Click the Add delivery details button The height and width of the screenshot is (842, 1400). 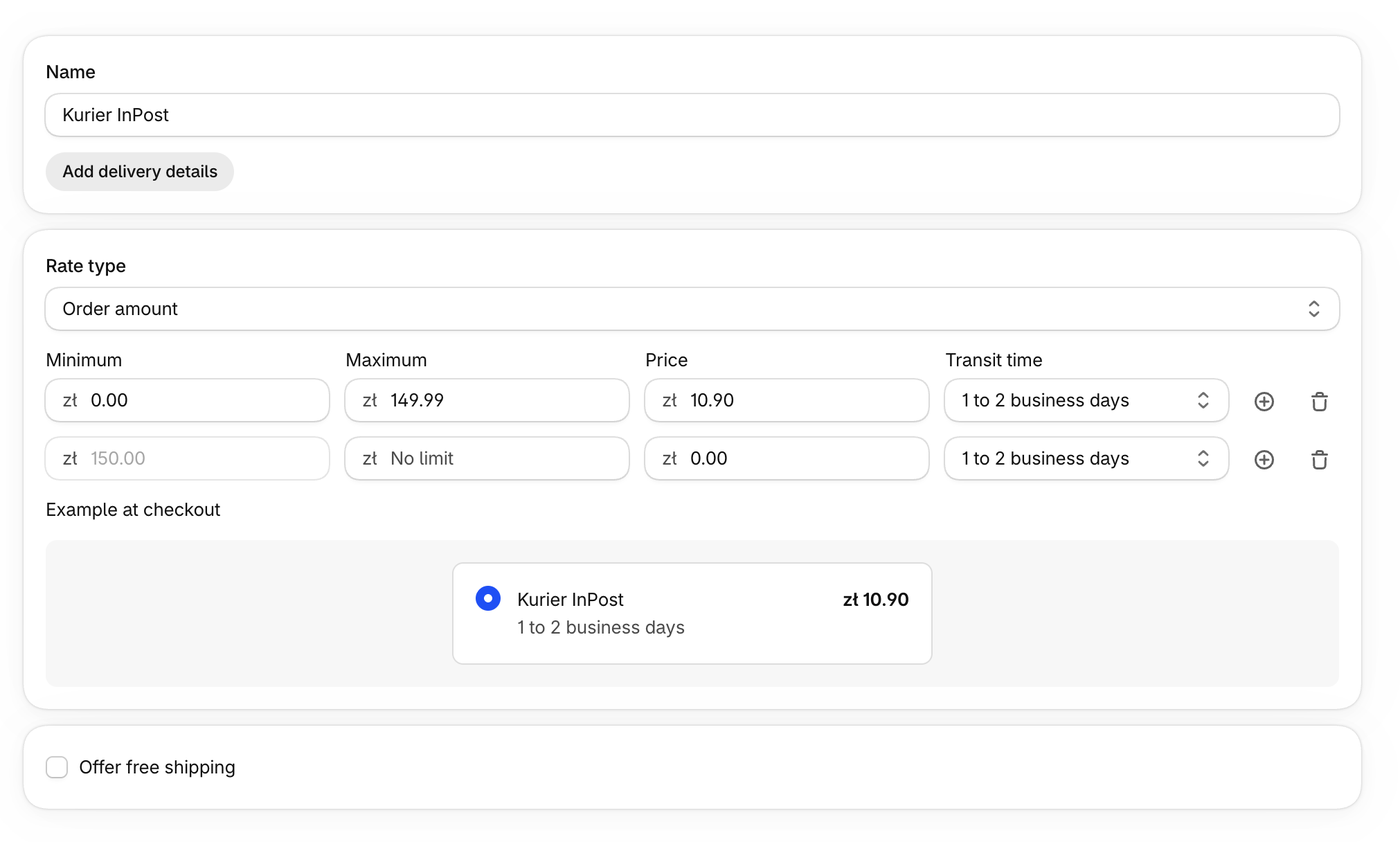coord(140,171)
